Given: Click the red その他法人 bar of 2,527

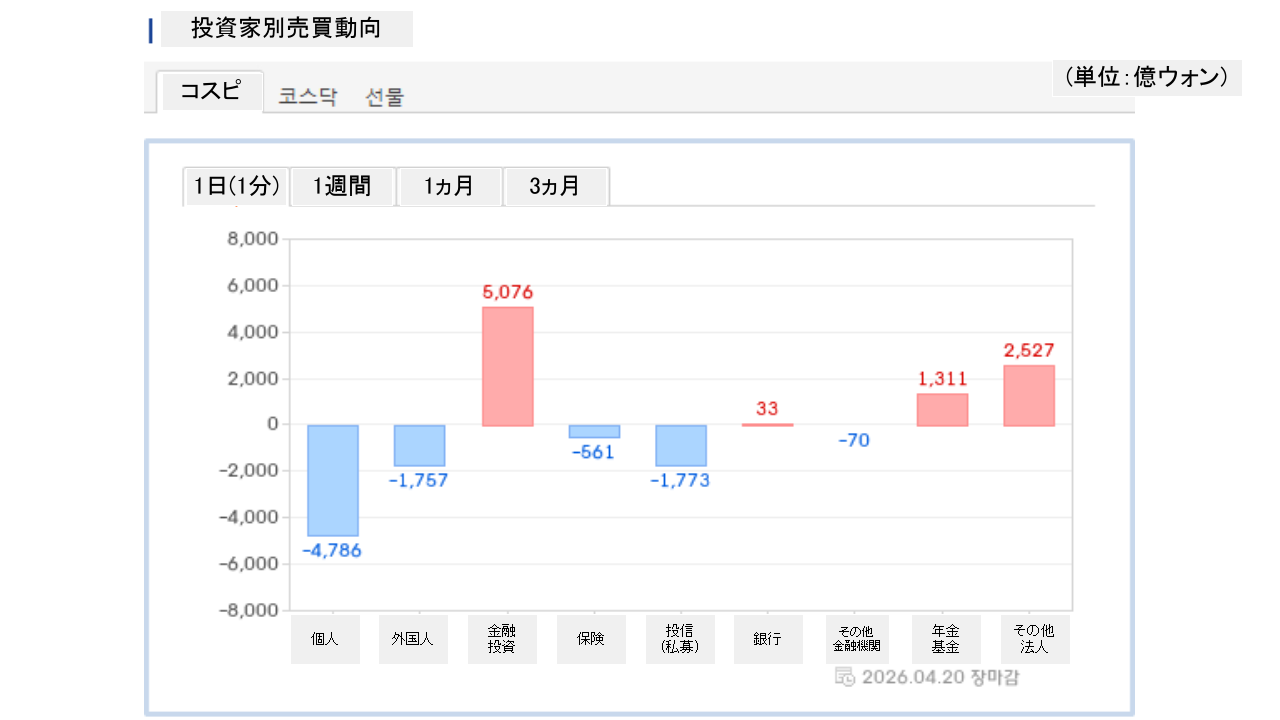Looking at the screenshot, I should coord(1029,396).
